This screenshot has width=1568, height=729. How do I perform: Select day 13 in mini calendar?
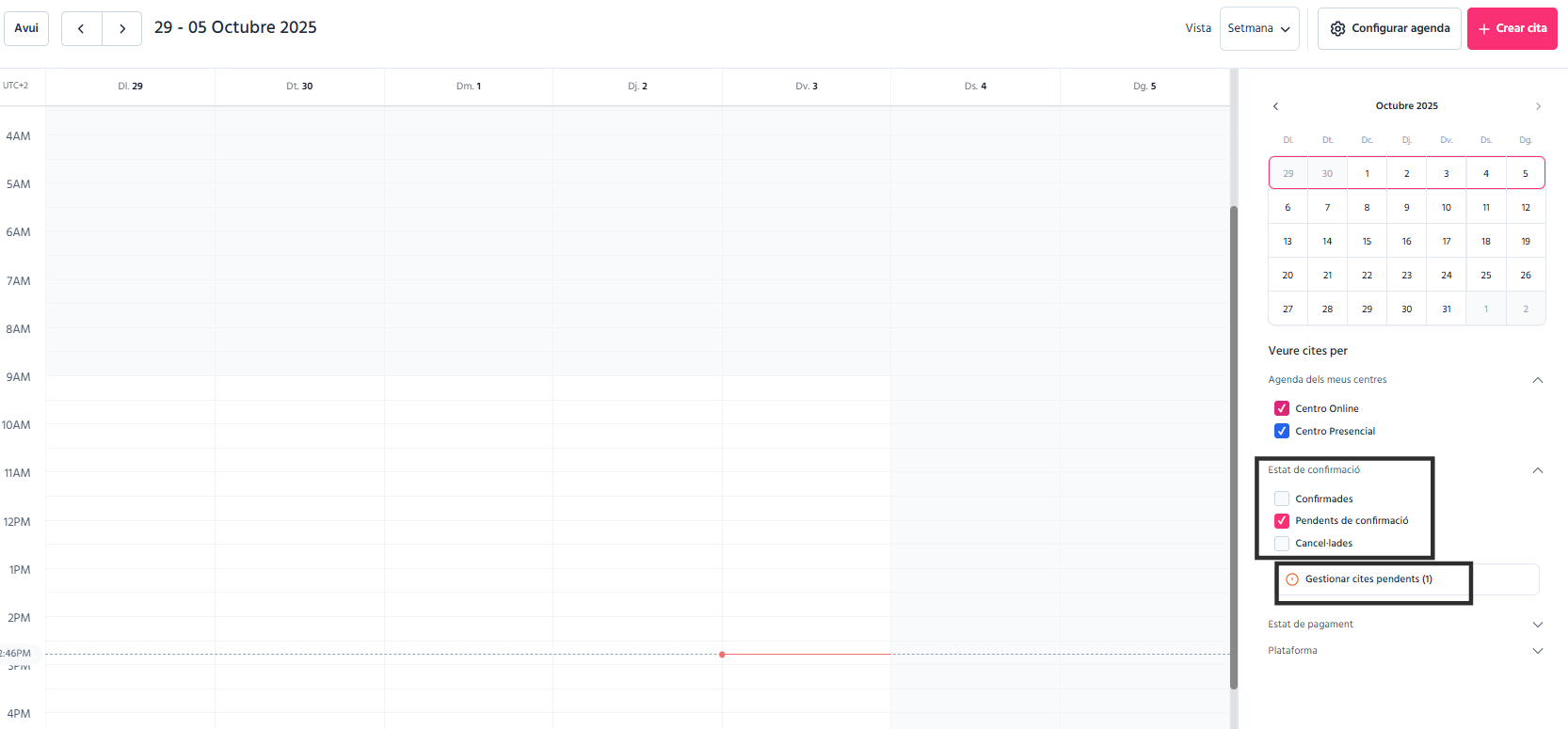1288,242
